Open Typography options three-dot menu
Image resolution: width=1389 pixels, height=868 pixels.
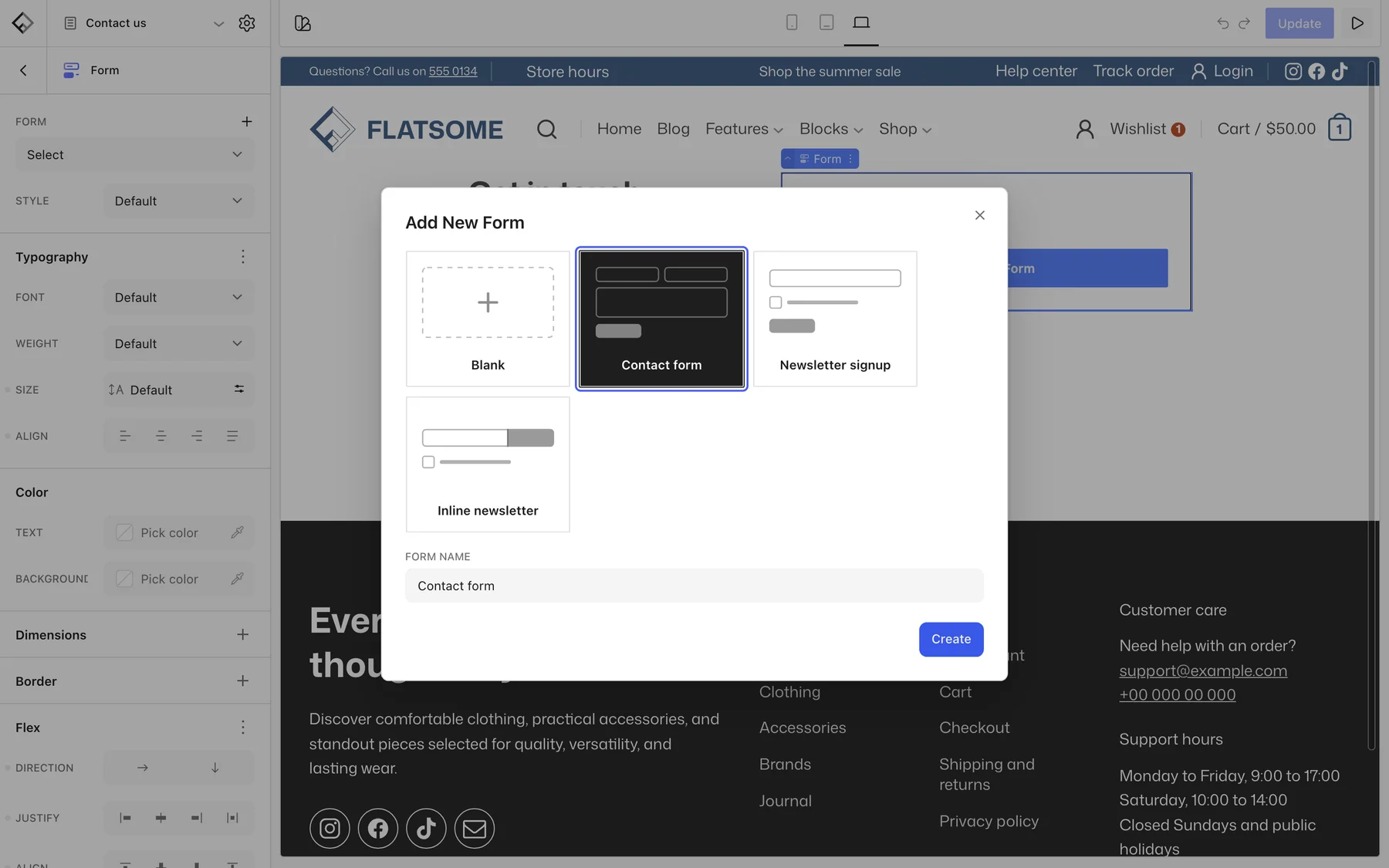point(243,257)
